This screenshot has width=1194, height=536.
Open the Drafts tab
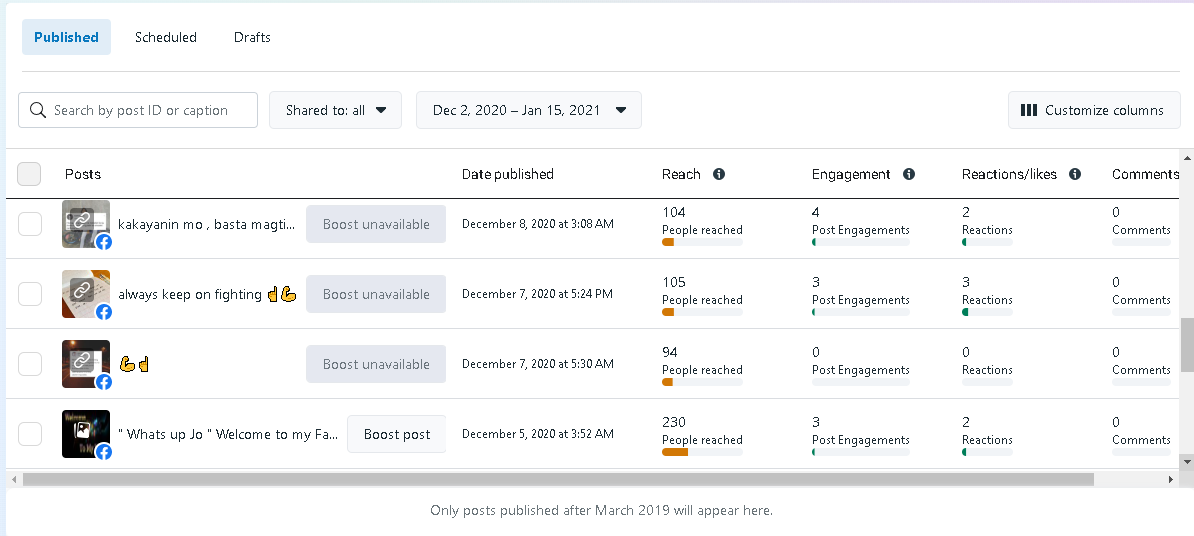[252, 37]
